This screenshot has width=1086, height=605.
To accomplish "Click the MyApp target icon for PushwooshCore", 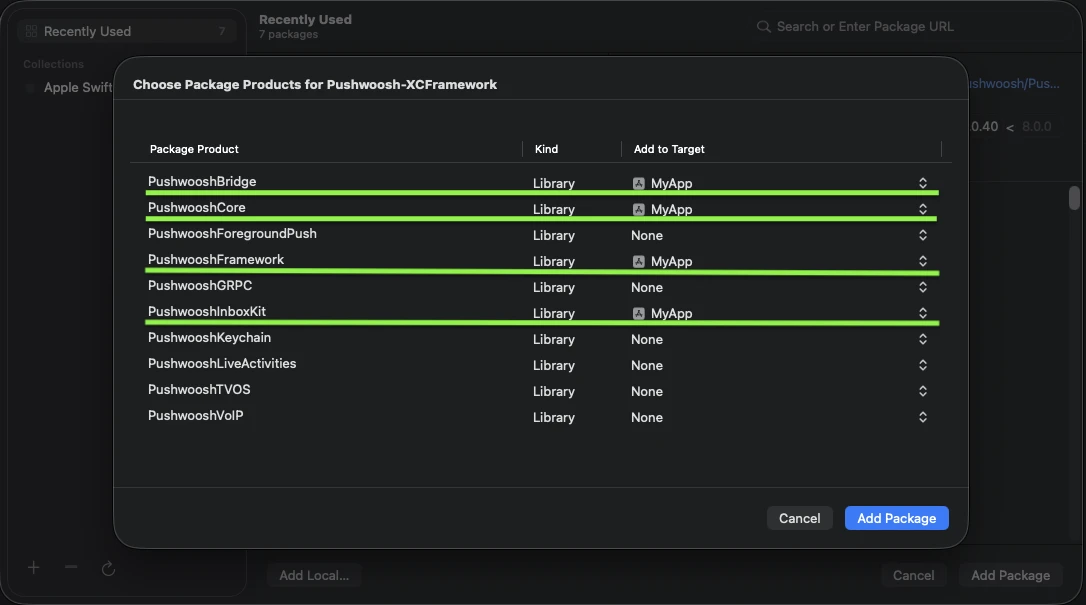I will 639,209.
